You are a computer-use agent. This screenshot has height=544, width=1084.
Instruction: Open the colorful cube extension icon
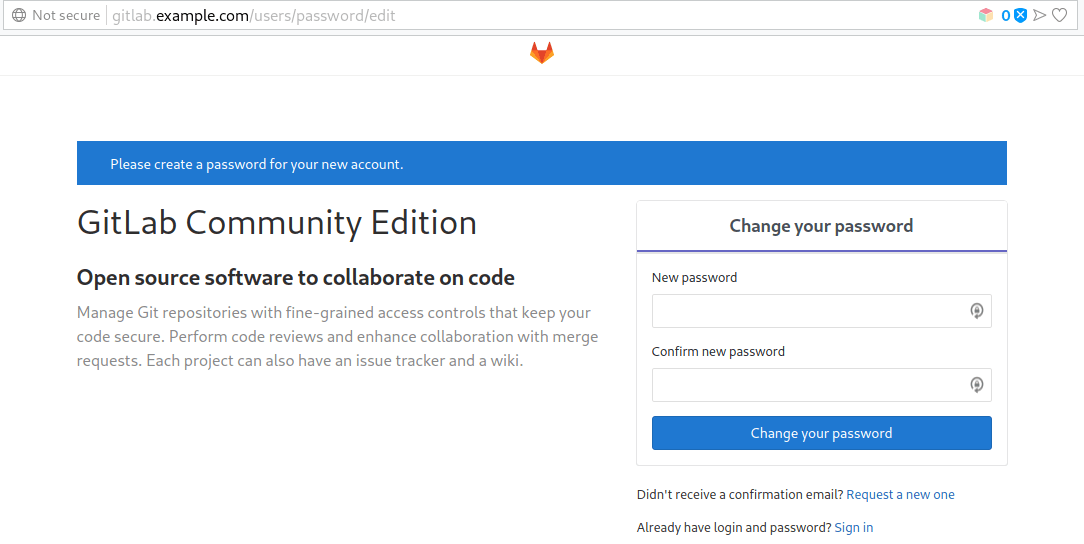986,15
